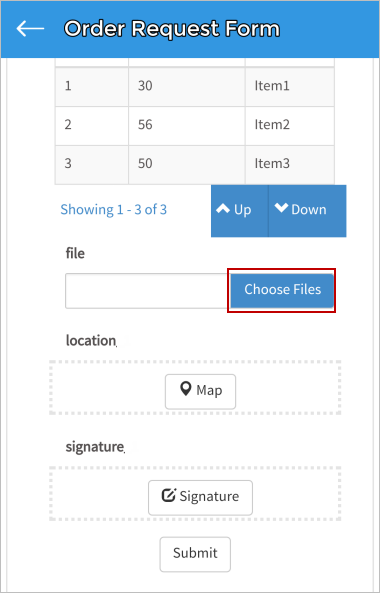Click the Order Request Form title
380x593 pixels.
[x=172, y=29]
